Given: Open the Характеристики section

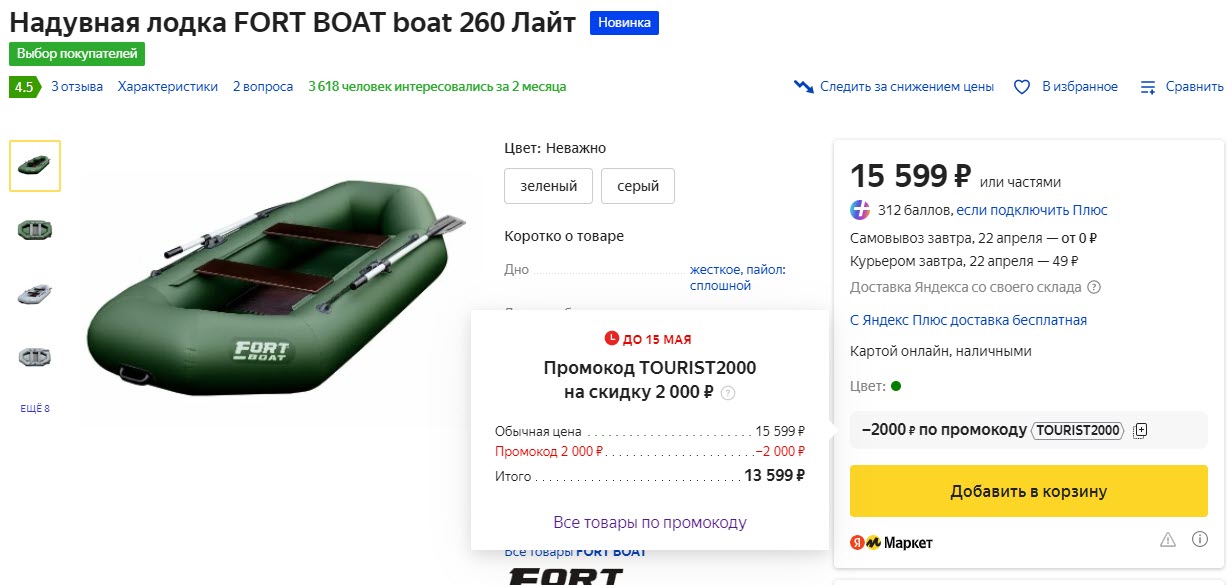Looking at the screenshot, I should click(x=167, y=87).
